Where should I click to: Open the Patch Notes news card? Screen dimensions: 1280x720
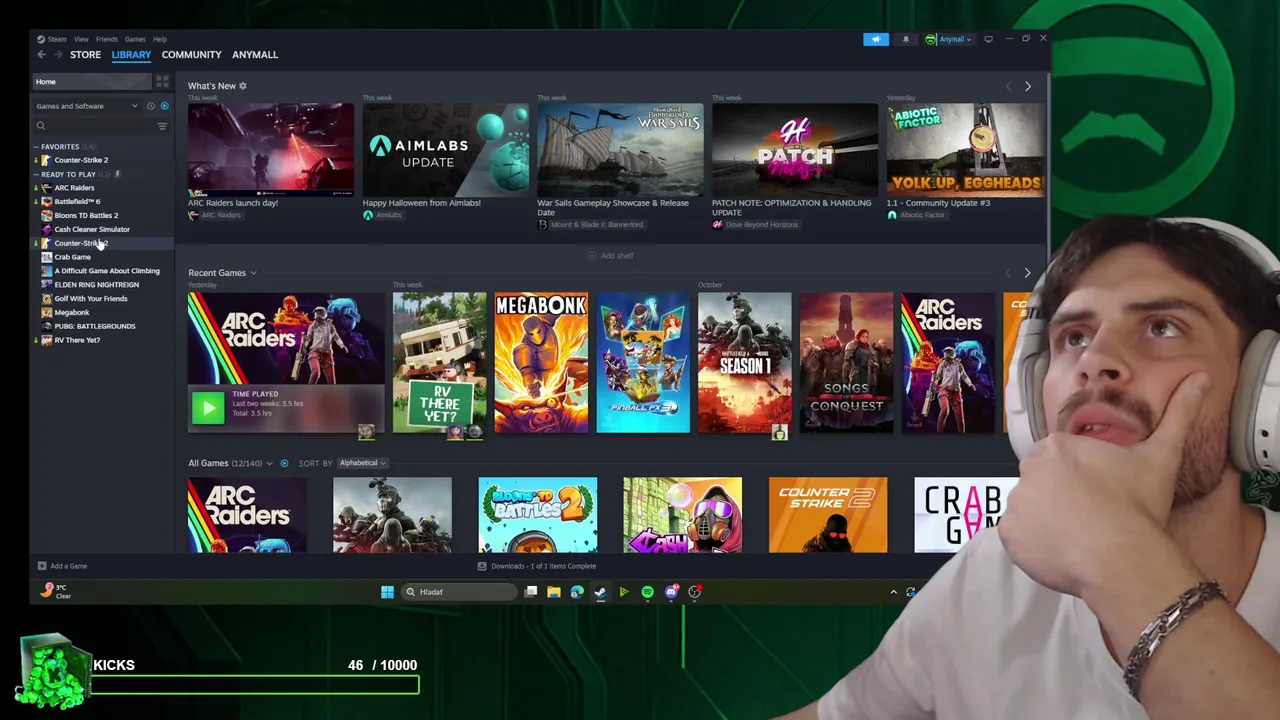(795, 150)
